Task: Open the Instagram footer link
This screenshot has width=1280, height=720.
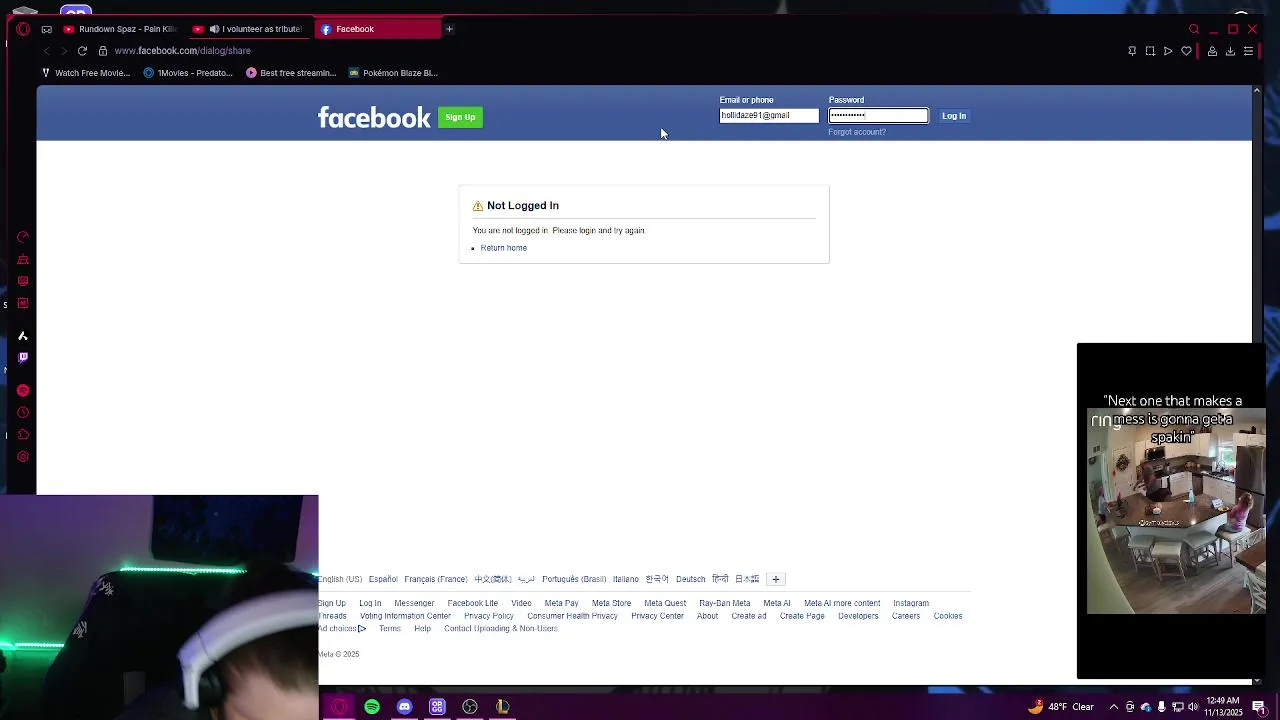Action: (x=911, y=603)
